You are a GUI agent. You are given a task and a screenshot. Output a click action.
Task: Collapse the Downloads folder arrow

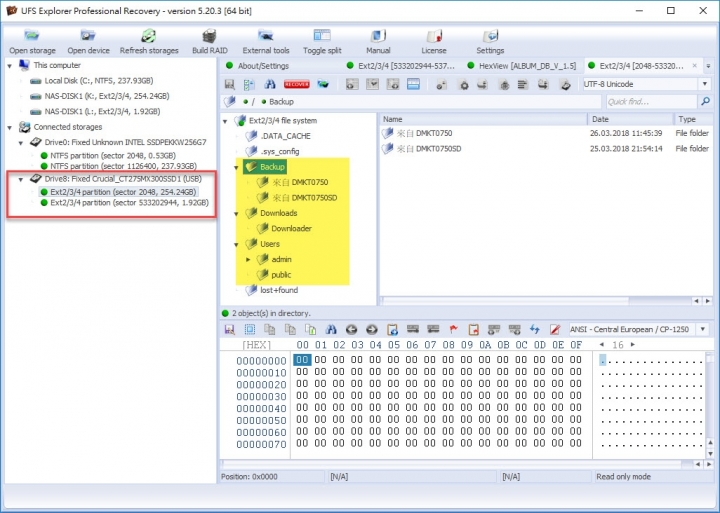point(237,214)
